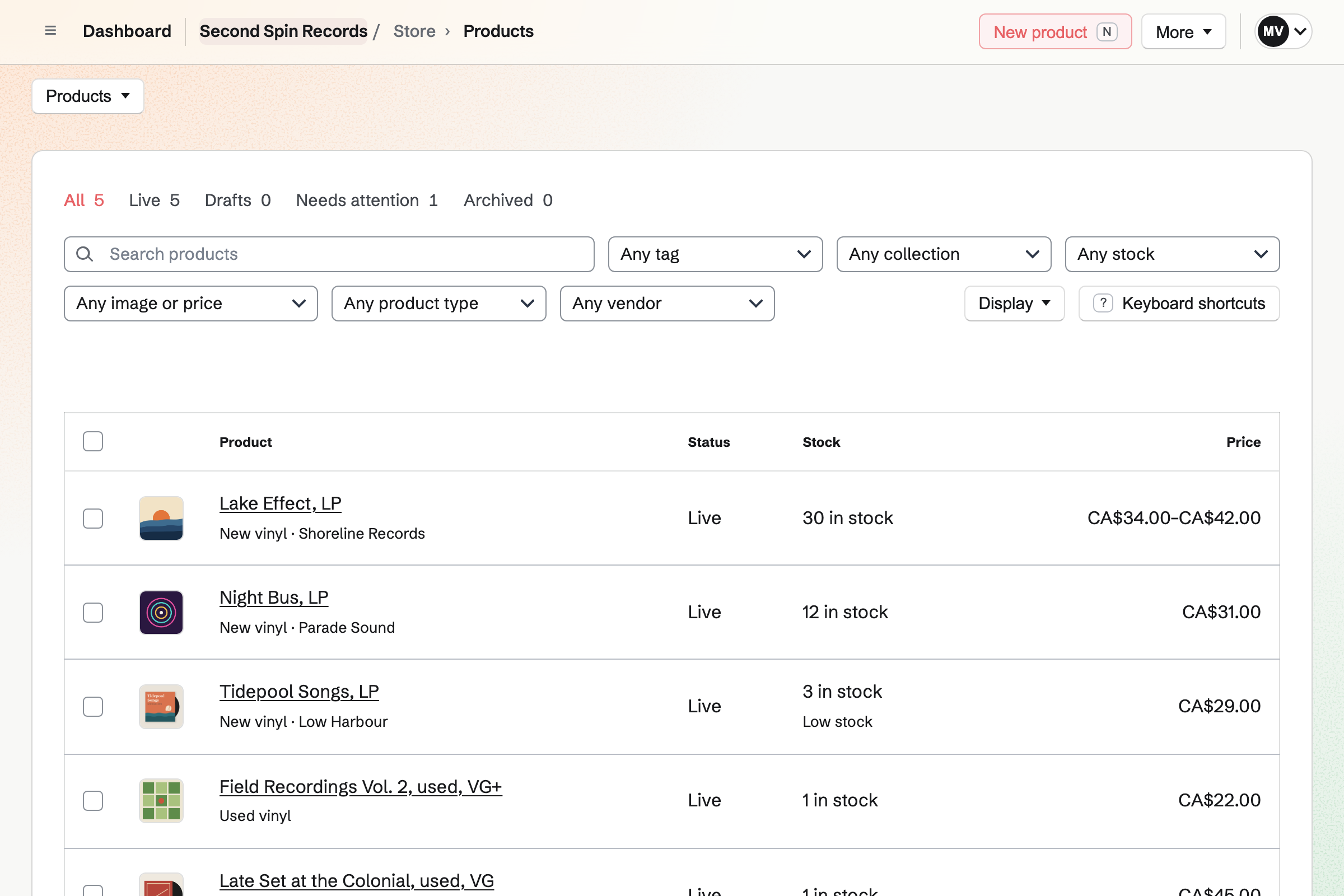Click the search magnifier icon
Image resolution: width=1344 pixels, height=896 pixels.
pyautogui.click(x=85, y=254)
